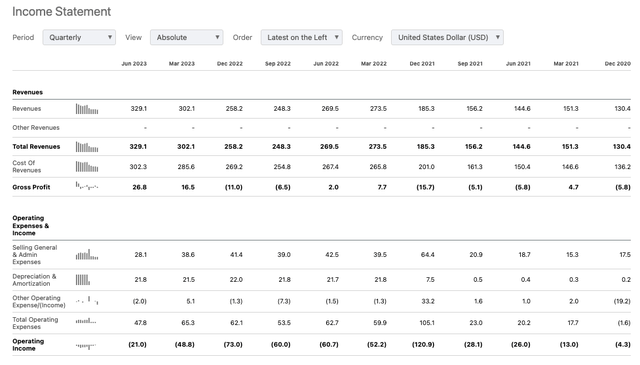Click the Cost Of Revenues row label

[27, 167]
